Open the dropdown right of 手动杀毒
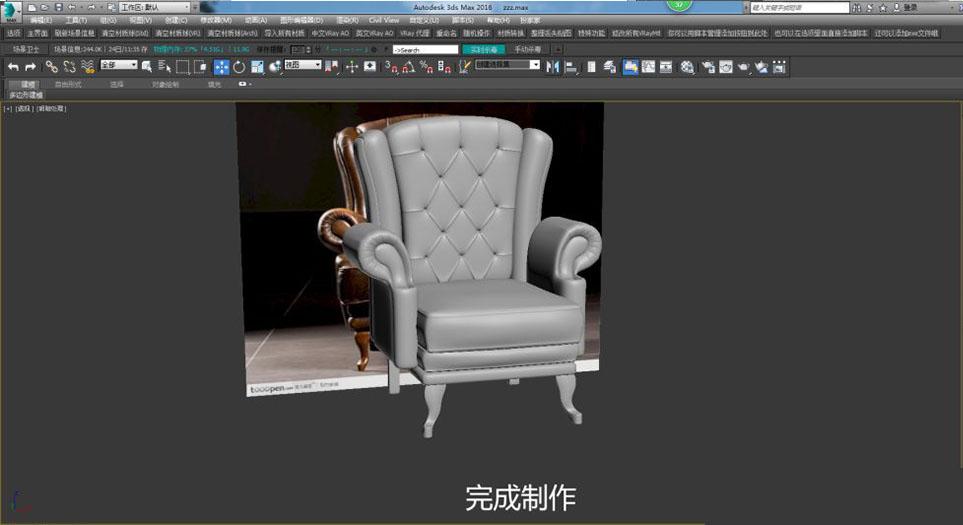Viewport: 963px width, 525px height. click(x=558, y=49)
